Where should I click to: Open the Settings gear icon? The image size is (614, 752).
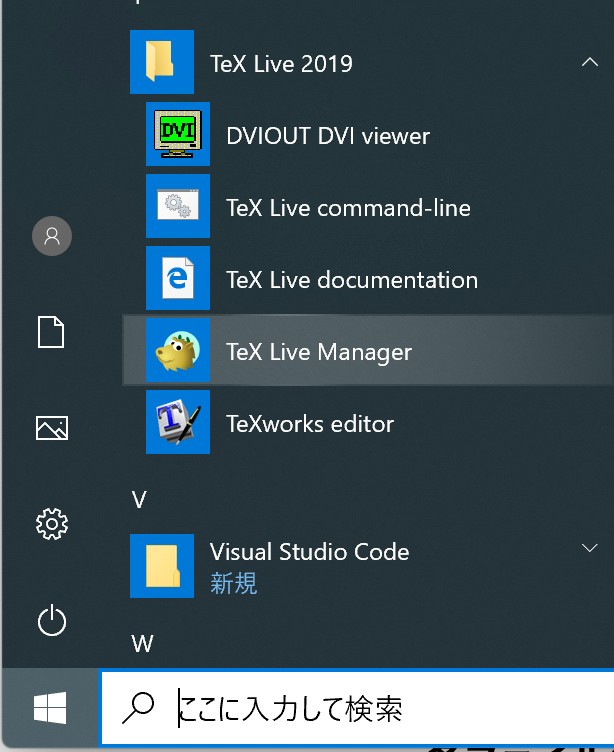pos(52,524)
